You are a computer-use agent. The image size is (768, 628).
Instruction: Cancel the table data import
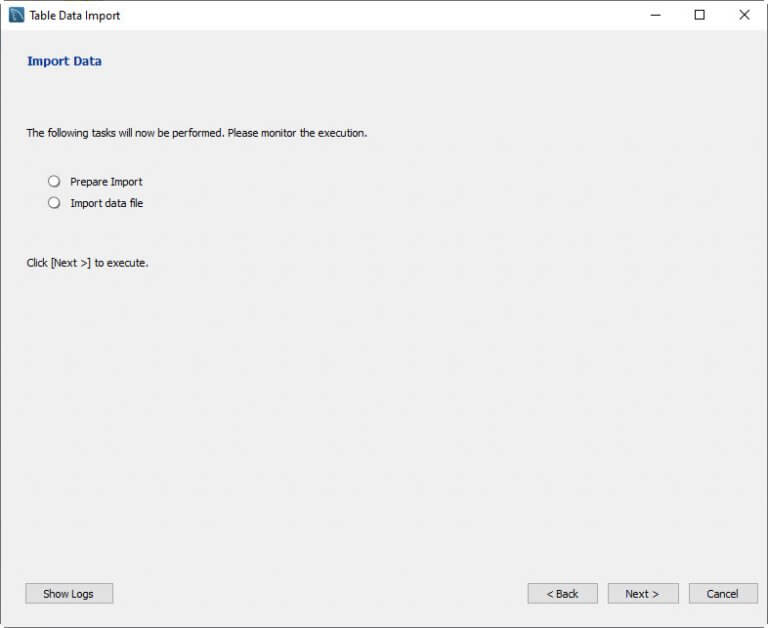click(722, 594)
